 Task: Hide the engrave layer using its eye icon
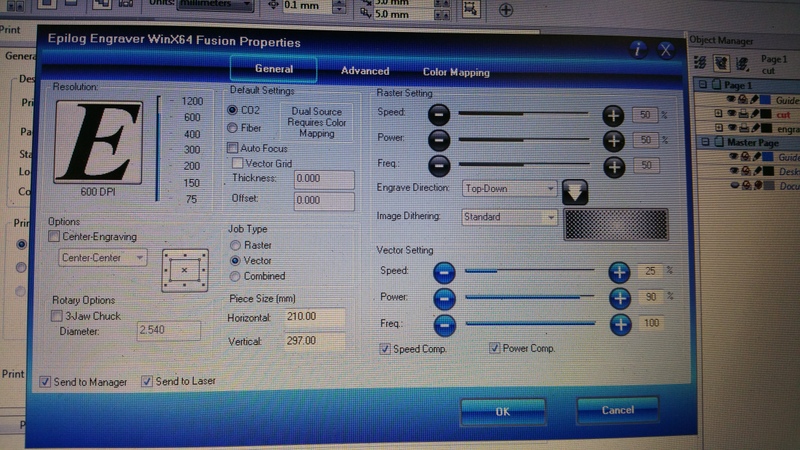733,128
